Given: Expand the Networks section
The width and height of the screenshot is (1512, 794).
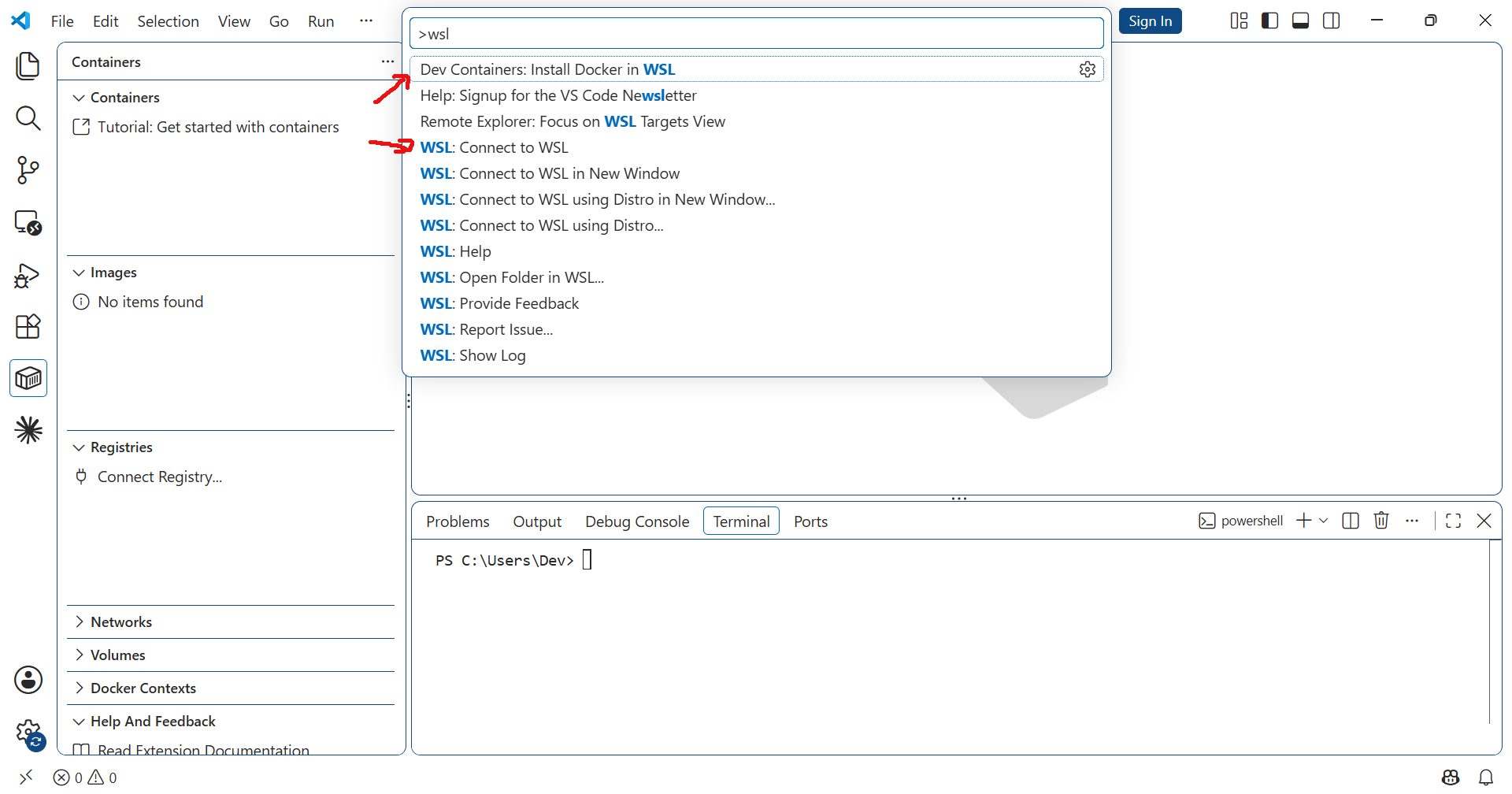Looking at the screenshot, I should (230, 622).
